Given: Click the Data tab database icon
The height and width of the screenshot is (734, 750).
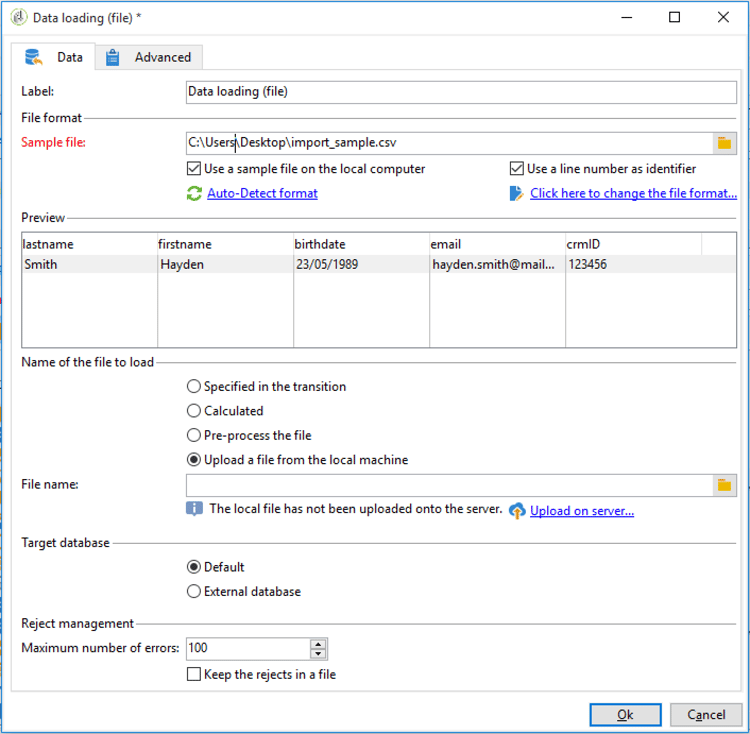Looking at the screenshot, I should (x=33, y=57).
